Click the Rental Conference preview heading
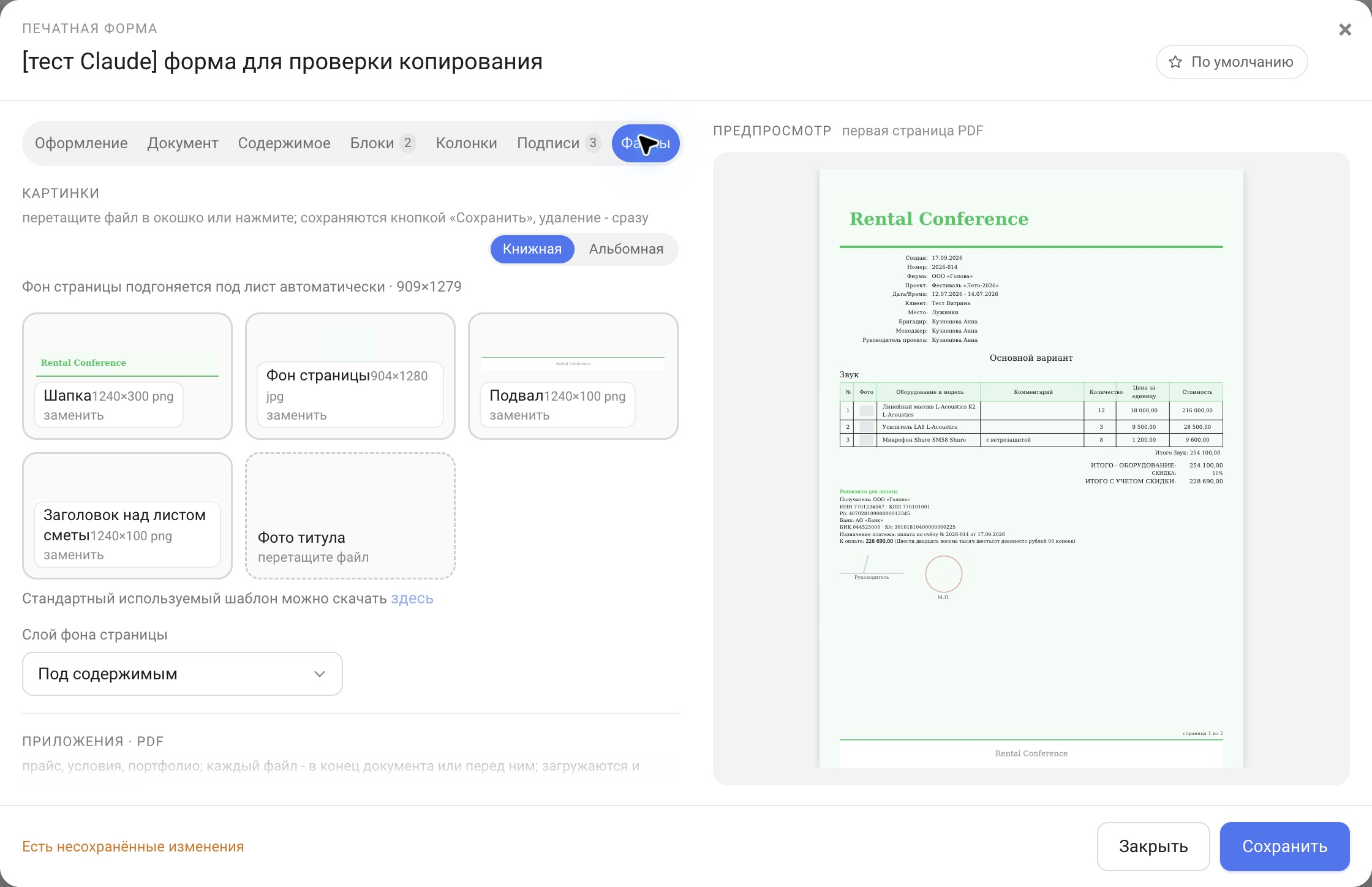 pyautogui.click(x=939, y=219)
